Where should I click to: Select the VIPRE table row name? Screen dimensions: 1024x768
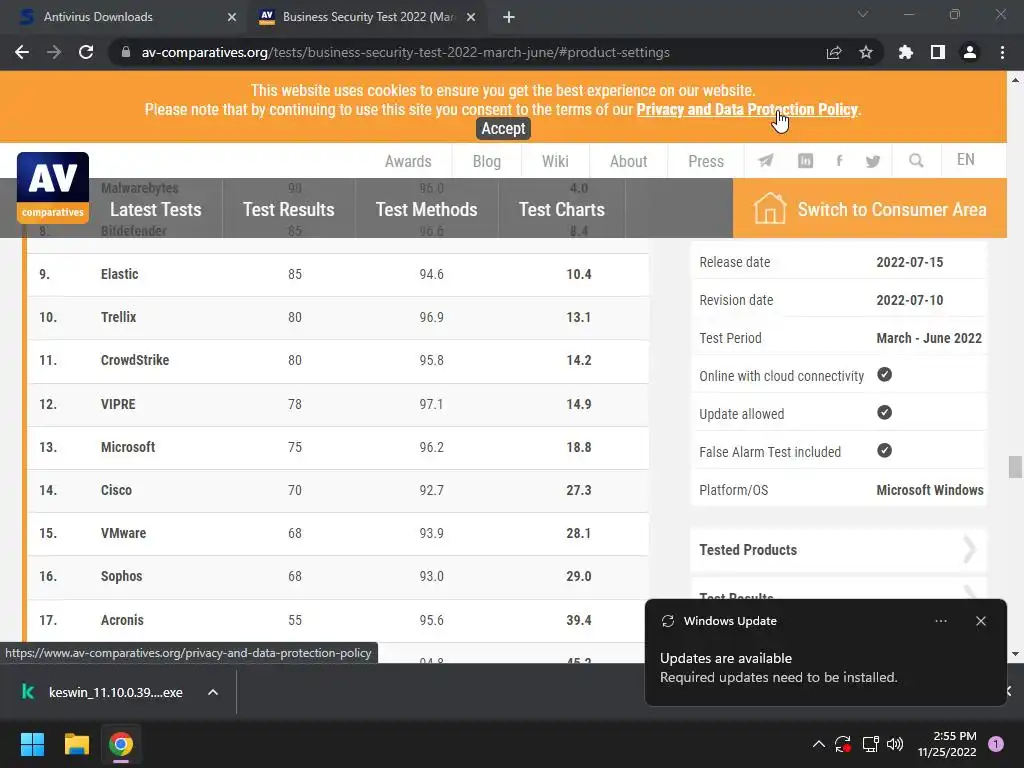click(x=118, y=404)
